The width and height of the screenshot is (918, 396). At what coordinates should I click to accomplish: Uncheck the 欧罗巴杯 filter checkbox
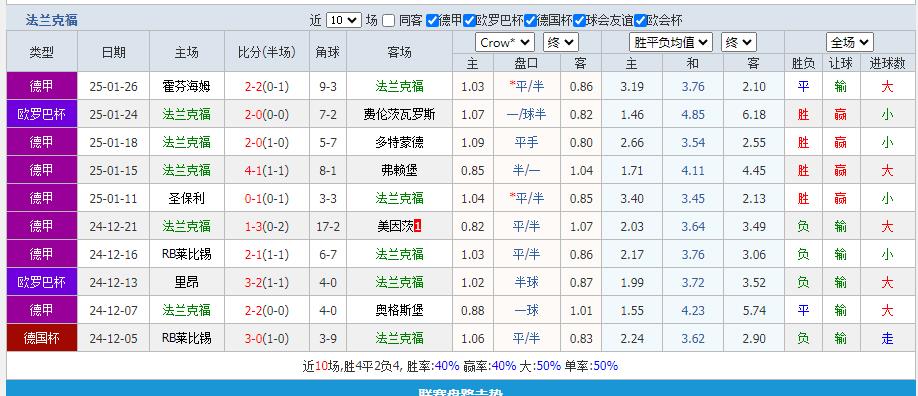tap(469, 21)
